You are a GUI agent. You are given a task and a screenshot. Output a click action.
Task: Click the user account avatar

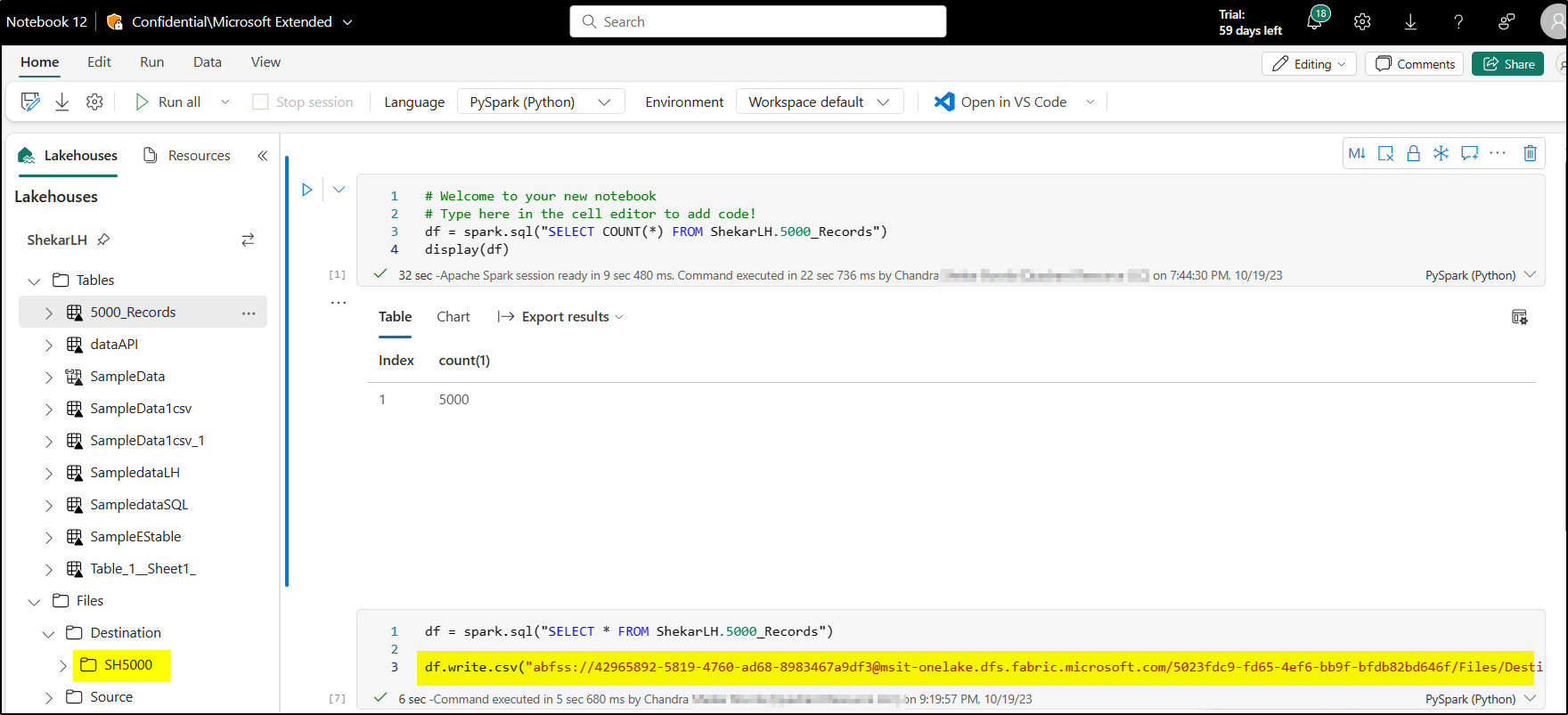point(1555,22)
